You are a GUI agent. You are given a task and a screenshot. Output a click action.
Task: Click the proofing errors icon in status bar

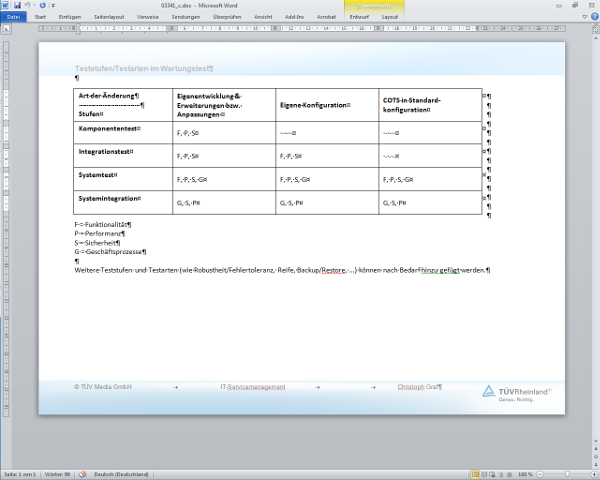point(83,474)
